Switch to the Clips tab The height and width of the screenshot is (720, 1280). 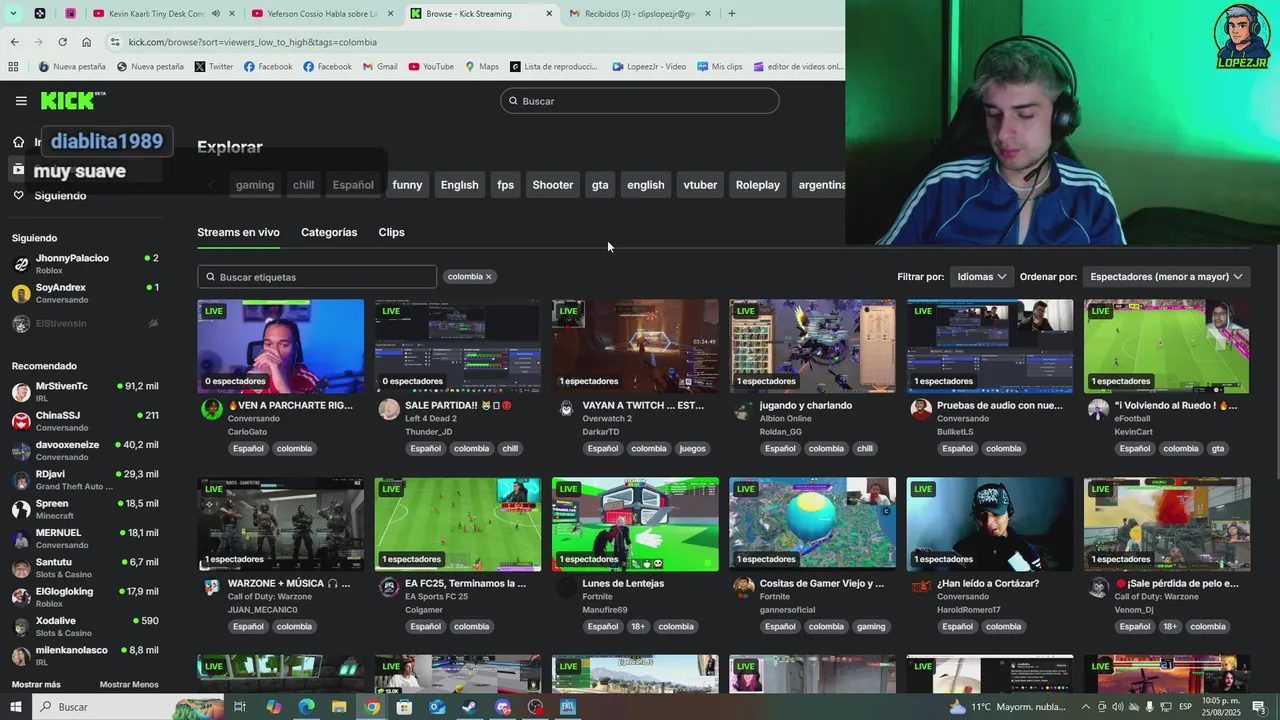click(x=391, y=232)
